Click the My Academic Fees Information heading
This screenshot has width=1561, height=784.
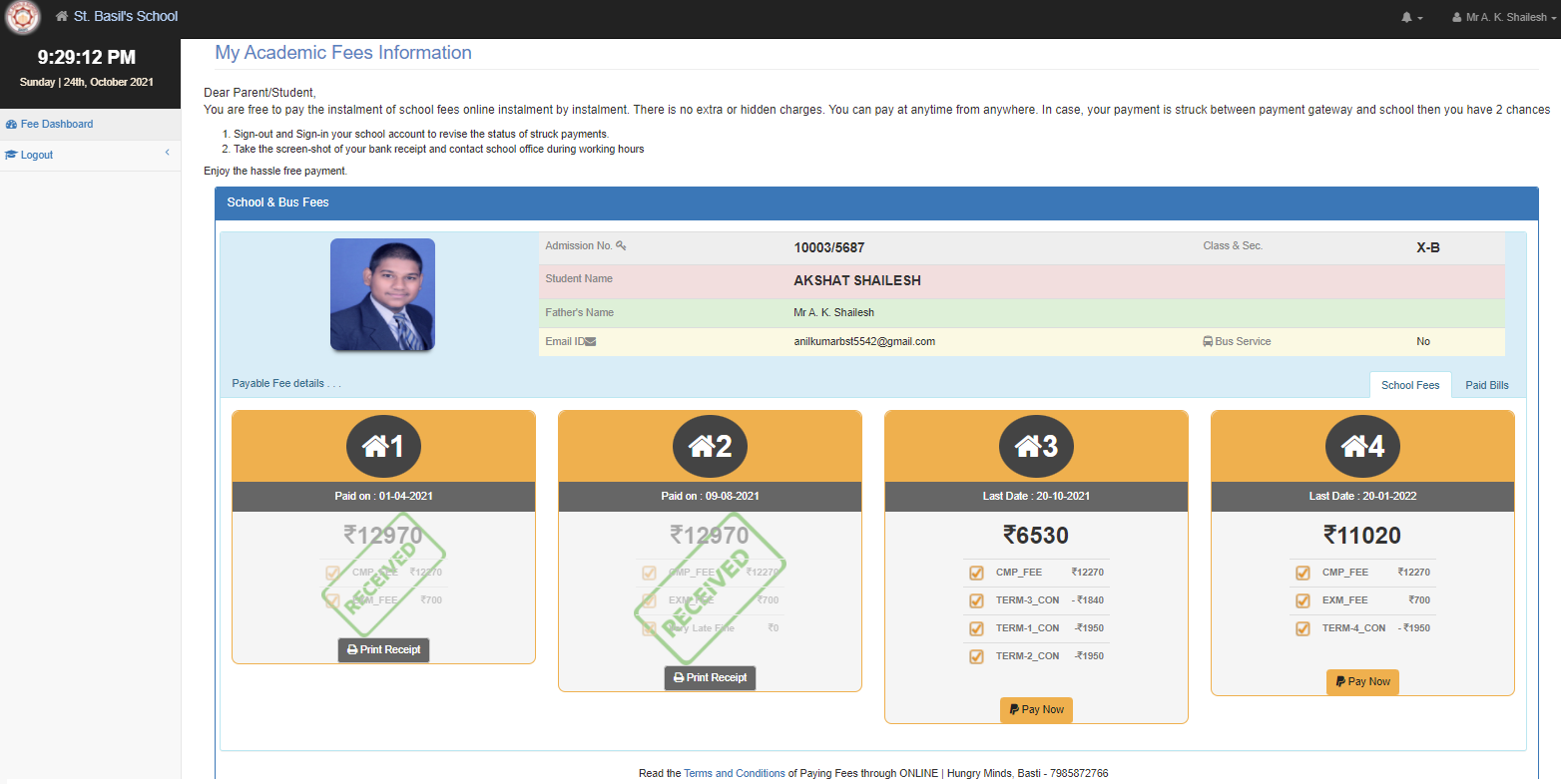point(343,53)
